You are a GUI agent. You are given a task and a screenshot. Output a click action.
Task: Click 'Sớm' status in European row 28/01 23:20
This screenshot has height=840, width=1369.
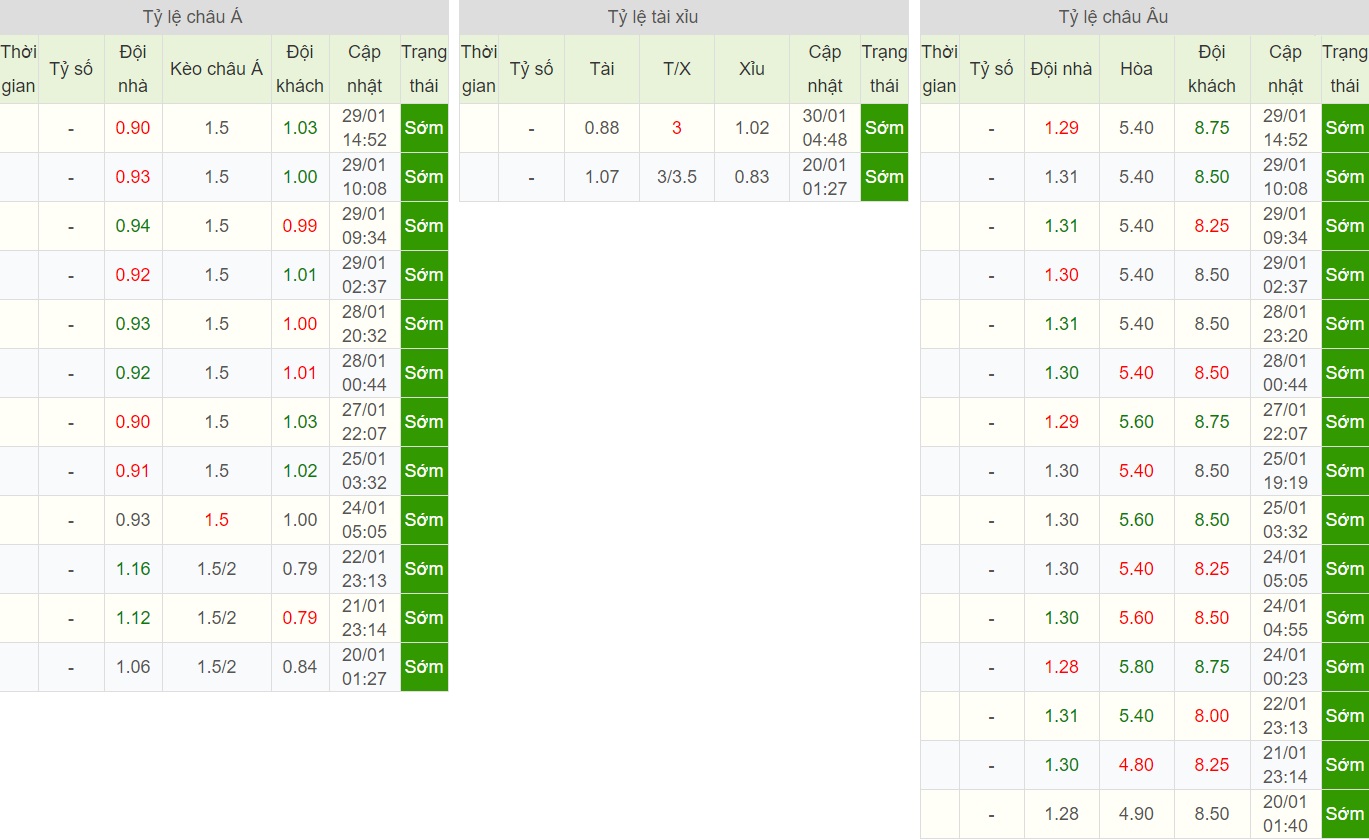[1344, 324]
